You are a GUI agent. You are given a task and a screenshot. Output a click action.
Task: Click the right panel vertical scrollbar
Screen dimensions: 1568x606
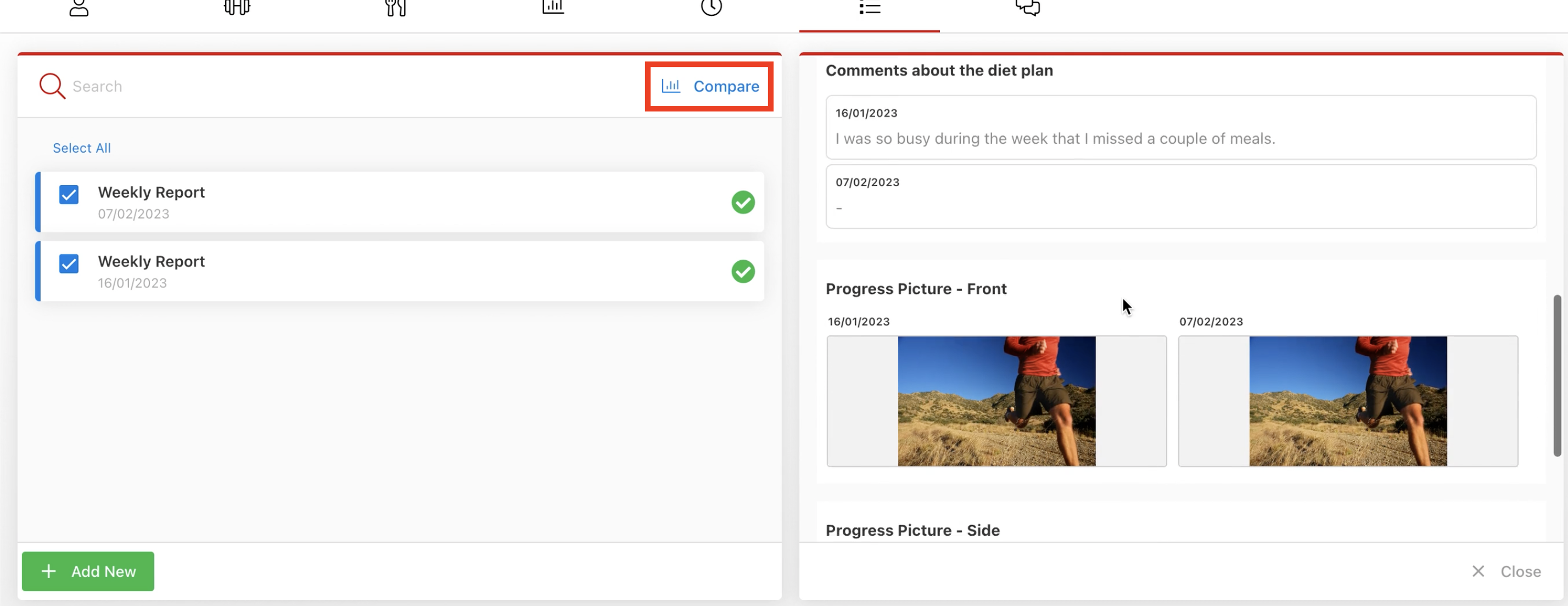1557,375
